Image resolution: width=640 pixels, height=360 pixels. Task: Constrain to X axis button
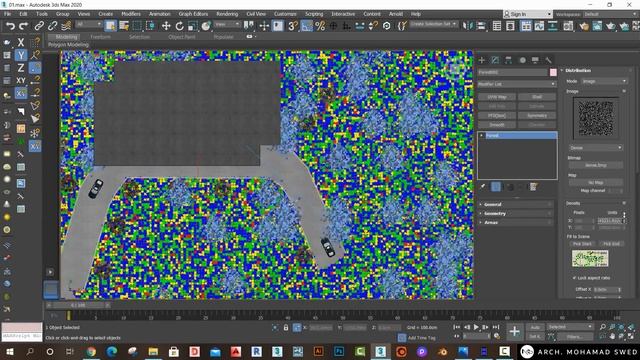point(21,42)
